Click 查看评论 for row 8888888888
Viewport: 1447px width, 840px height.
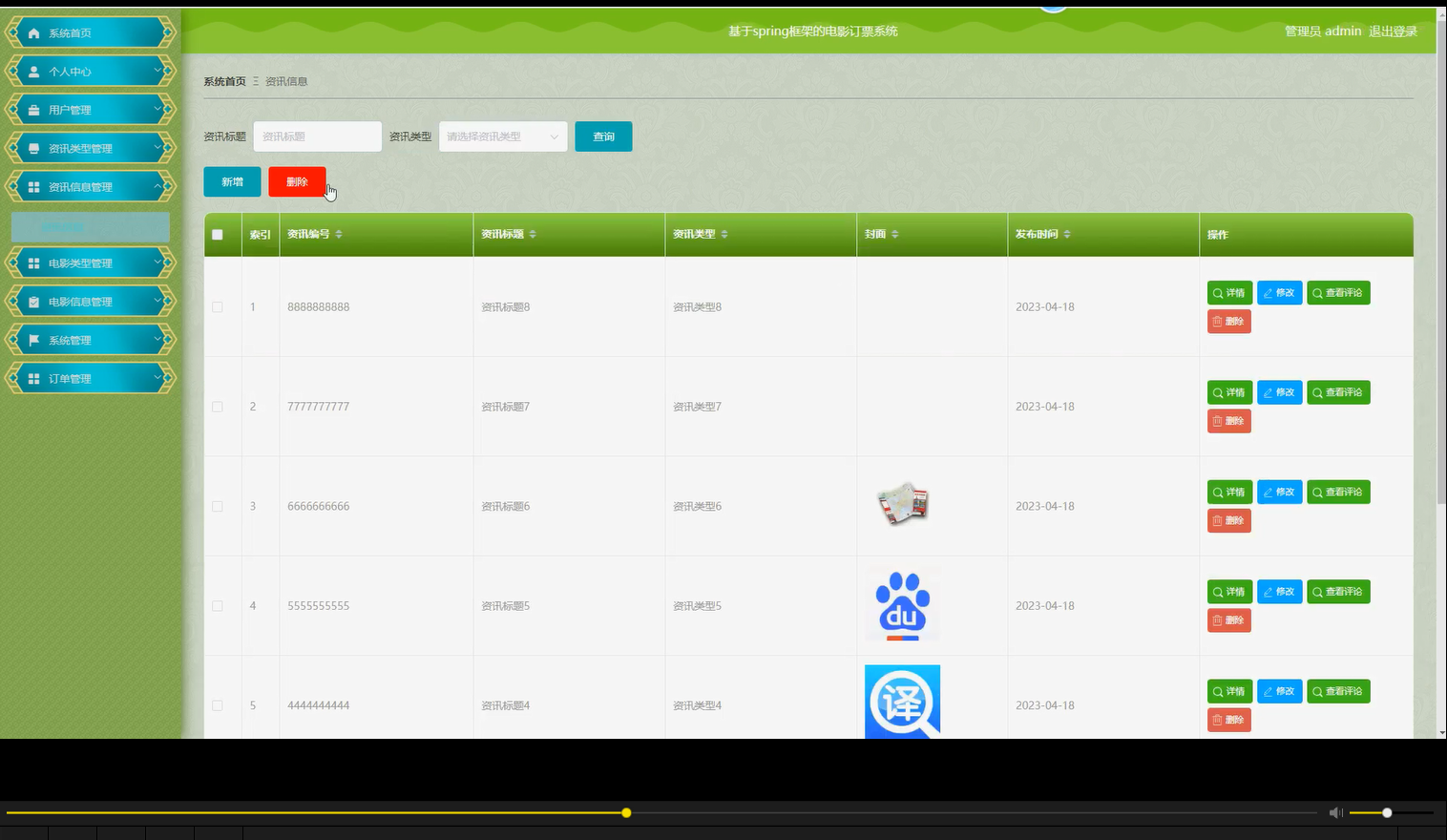(x=1338, y=293)
